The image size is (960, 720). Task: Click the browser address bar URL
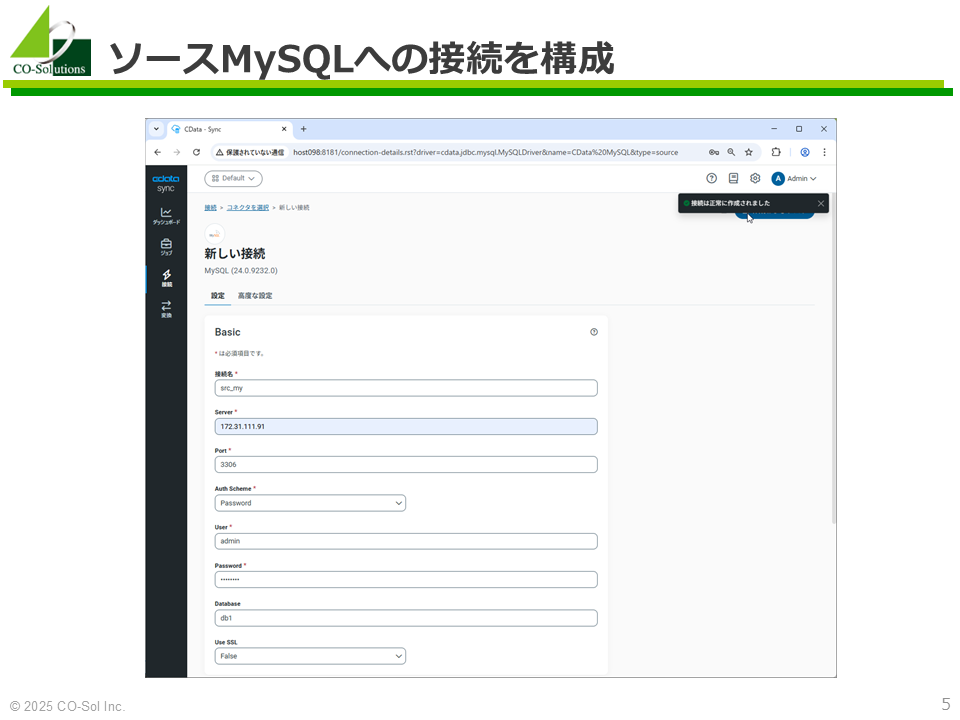tap(486, 152)
